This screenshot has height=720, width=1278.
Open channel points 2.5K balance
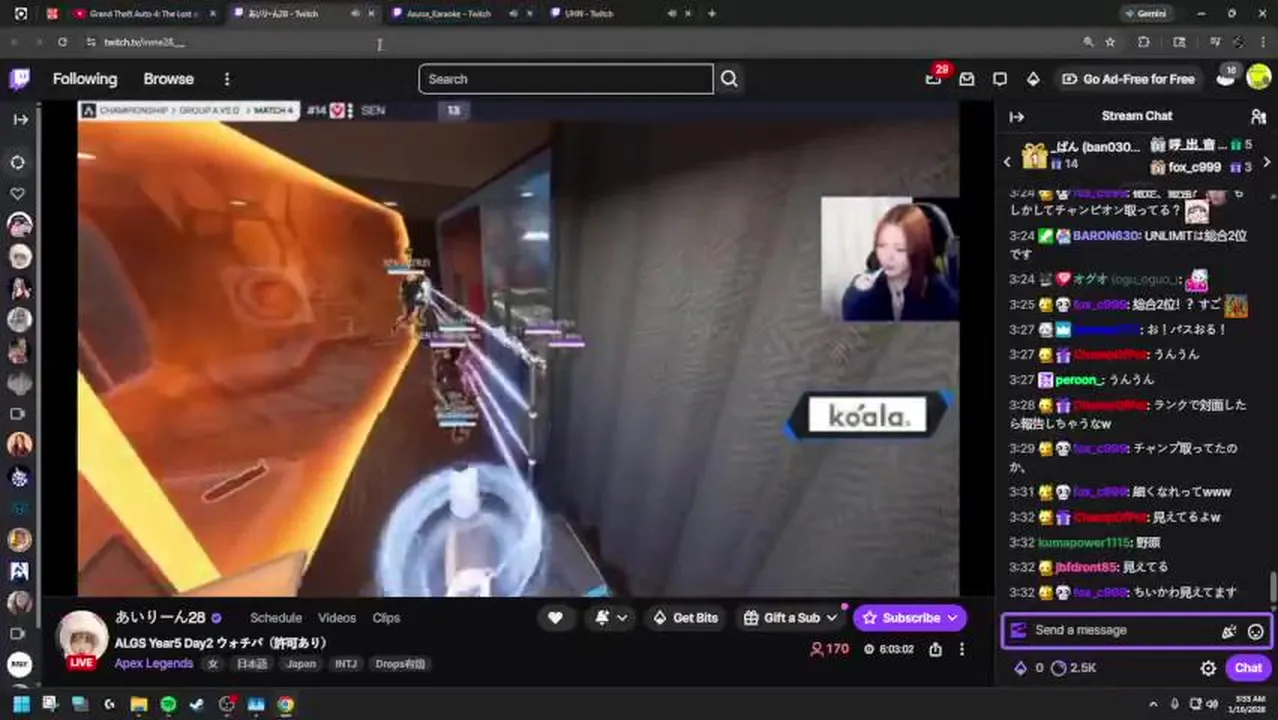pyautogui.click(x=1074, y=668)
